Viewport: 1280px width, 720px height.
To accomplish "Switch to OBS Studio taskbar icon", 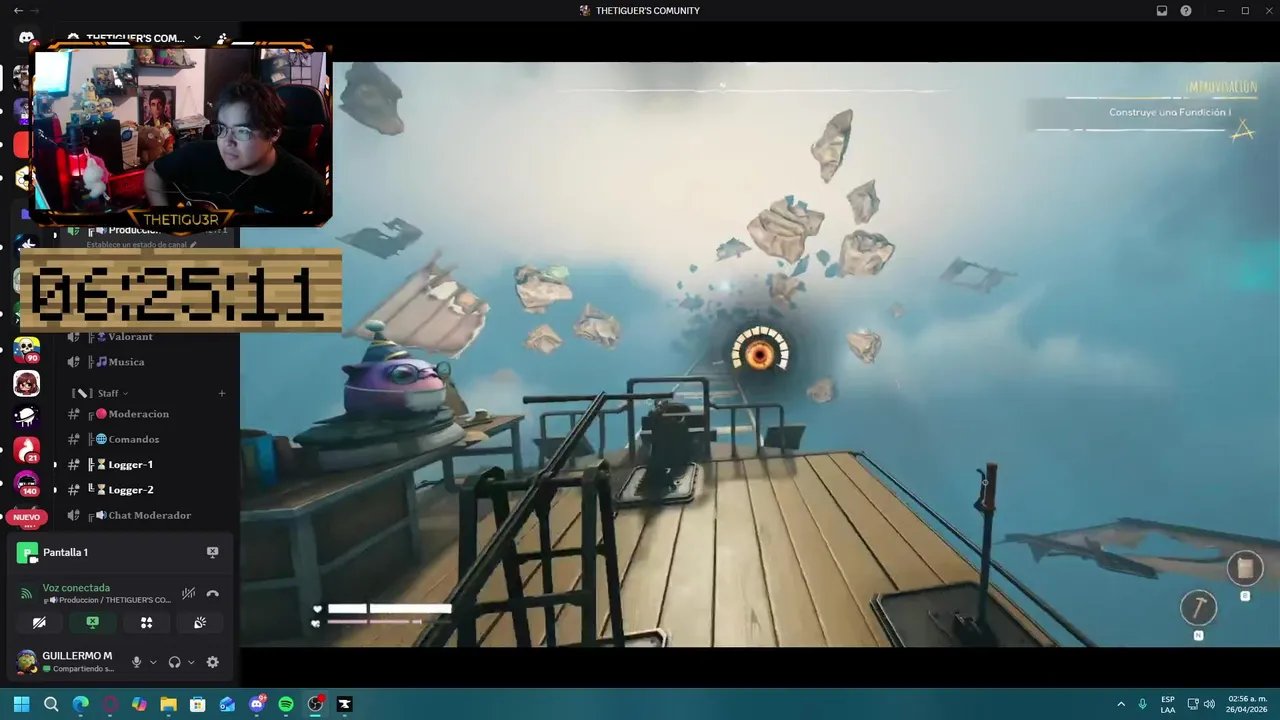I will coord(315,704).
